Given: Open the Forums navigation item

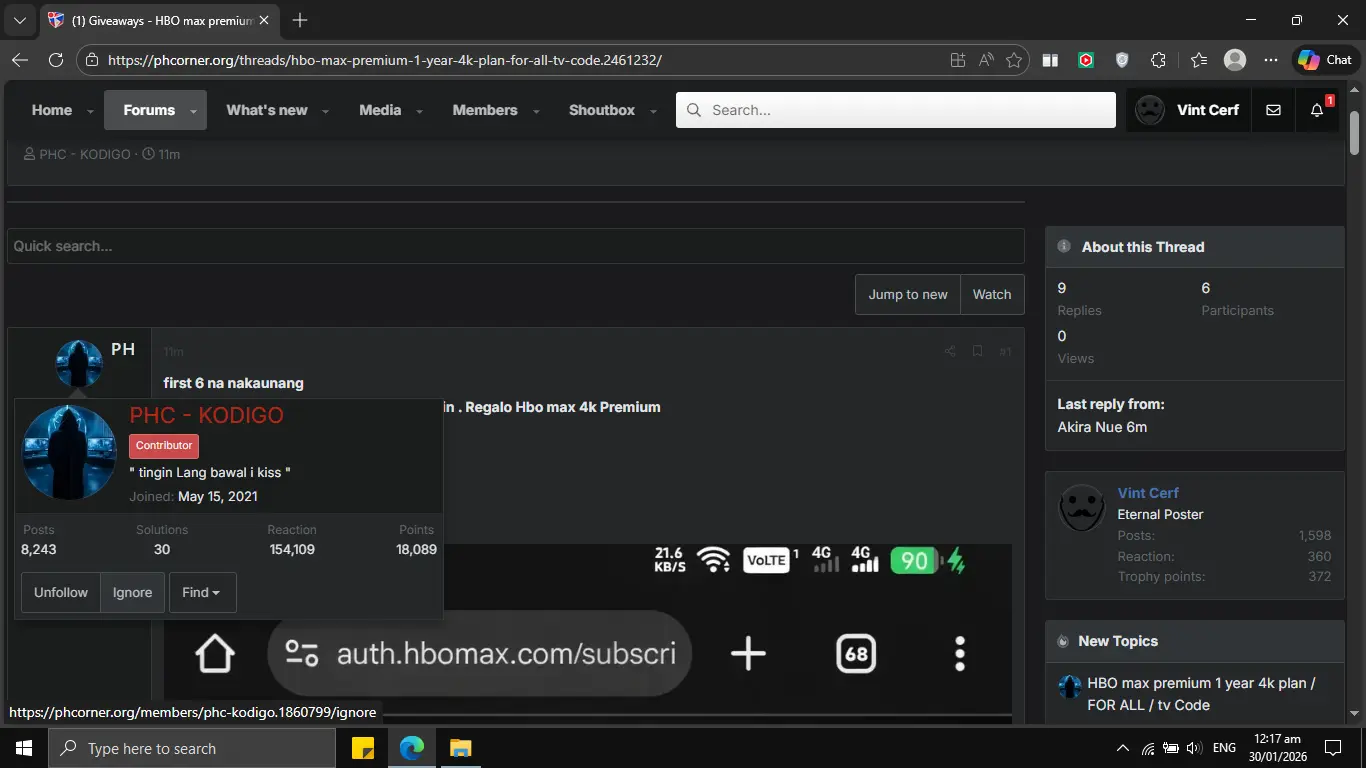Looking at the screenshot, I should (149, 110).
